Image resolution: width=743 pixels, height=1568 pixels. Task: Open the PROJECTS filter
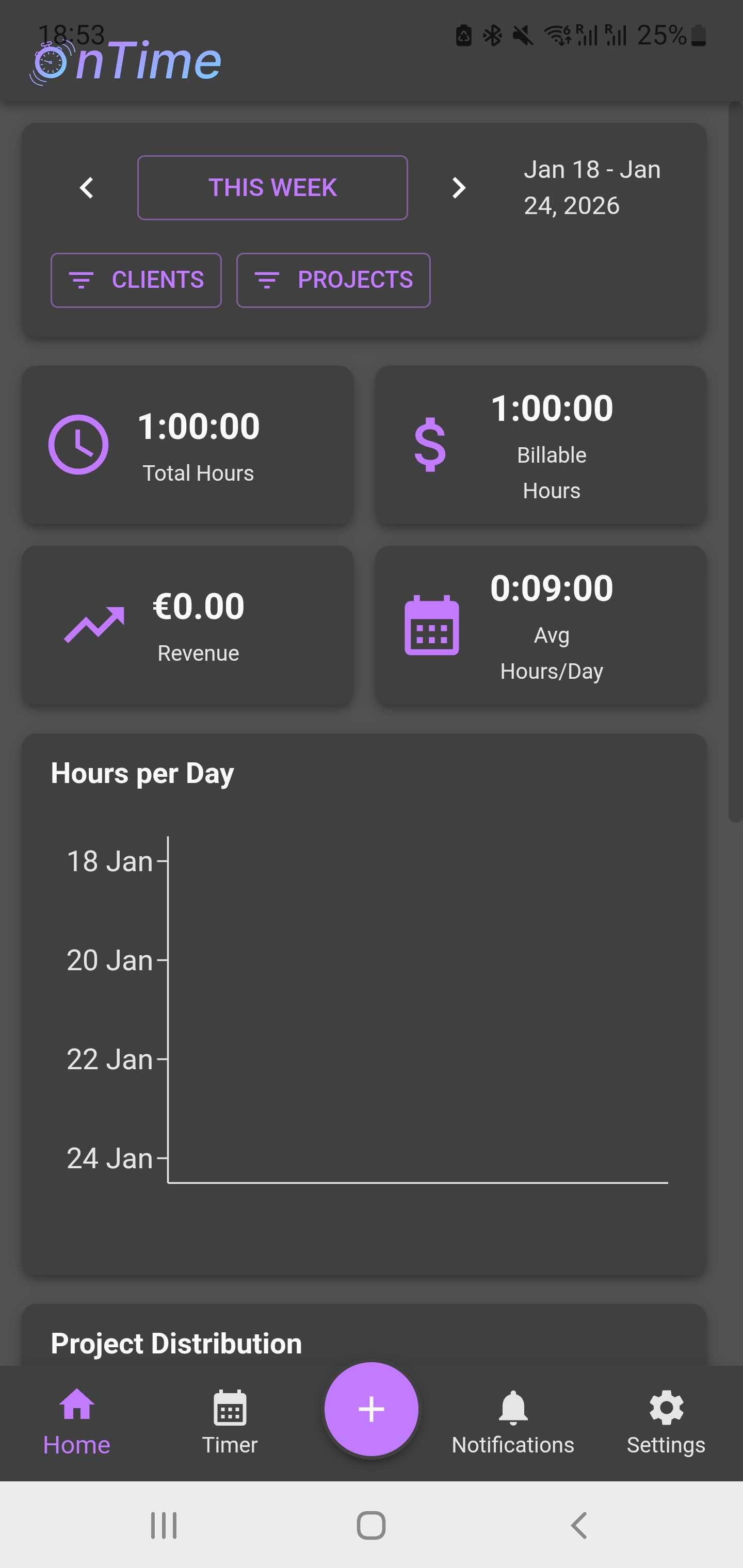click(x=333, y=280)
